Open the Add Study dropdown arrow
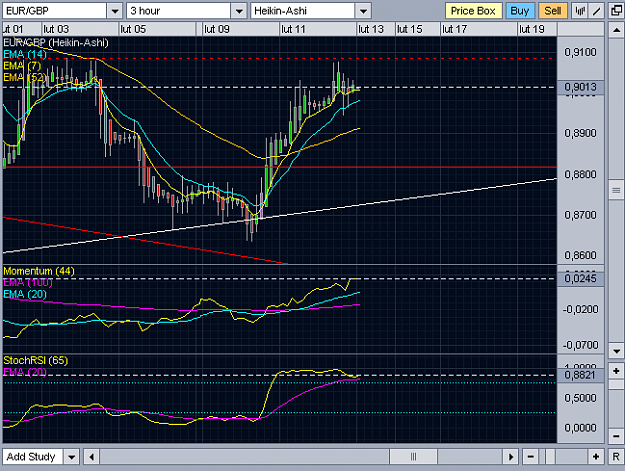625x471 pixels. pos(72,457)
